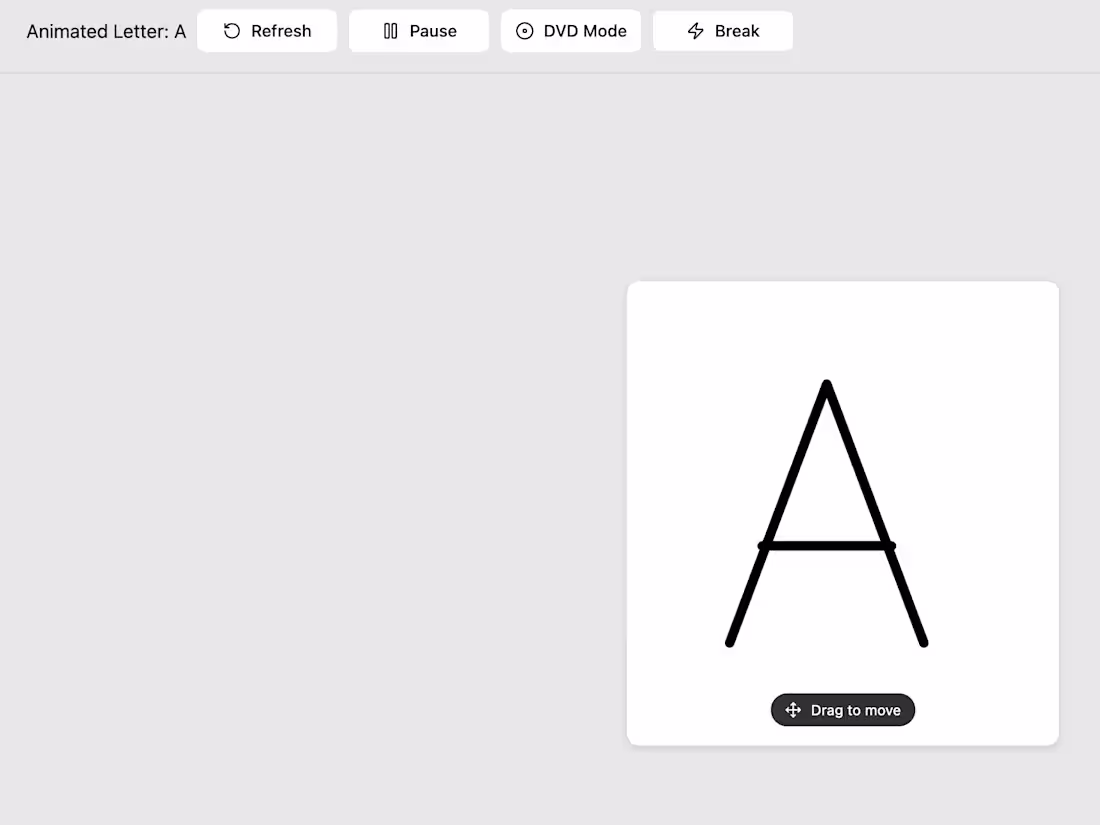Break the letter apart
Screen dimensions: 1100x825
click(x=723, y=31)
